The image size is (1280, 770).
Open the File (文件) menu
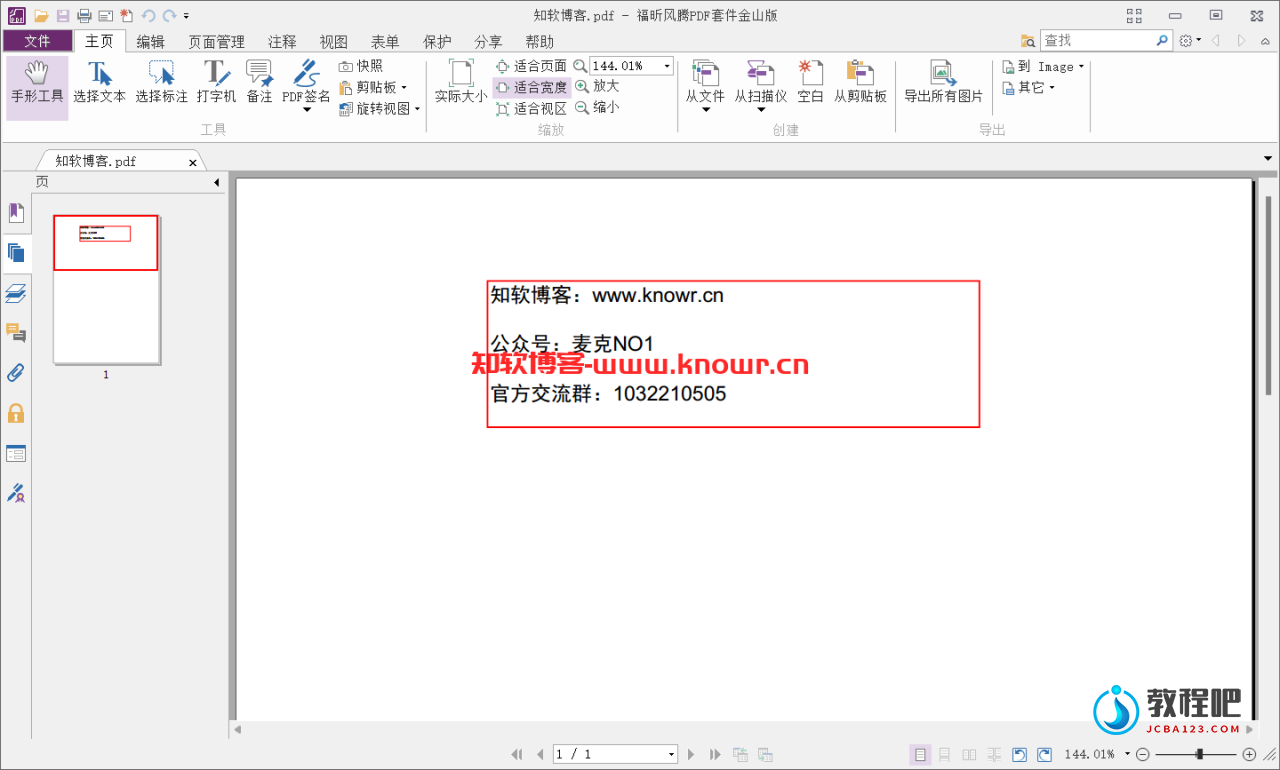tap(37, 41)
